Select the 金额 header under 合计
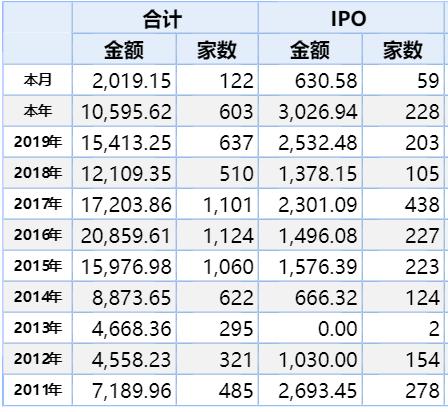This screenshot has width=448, height=412. point(124,49)
